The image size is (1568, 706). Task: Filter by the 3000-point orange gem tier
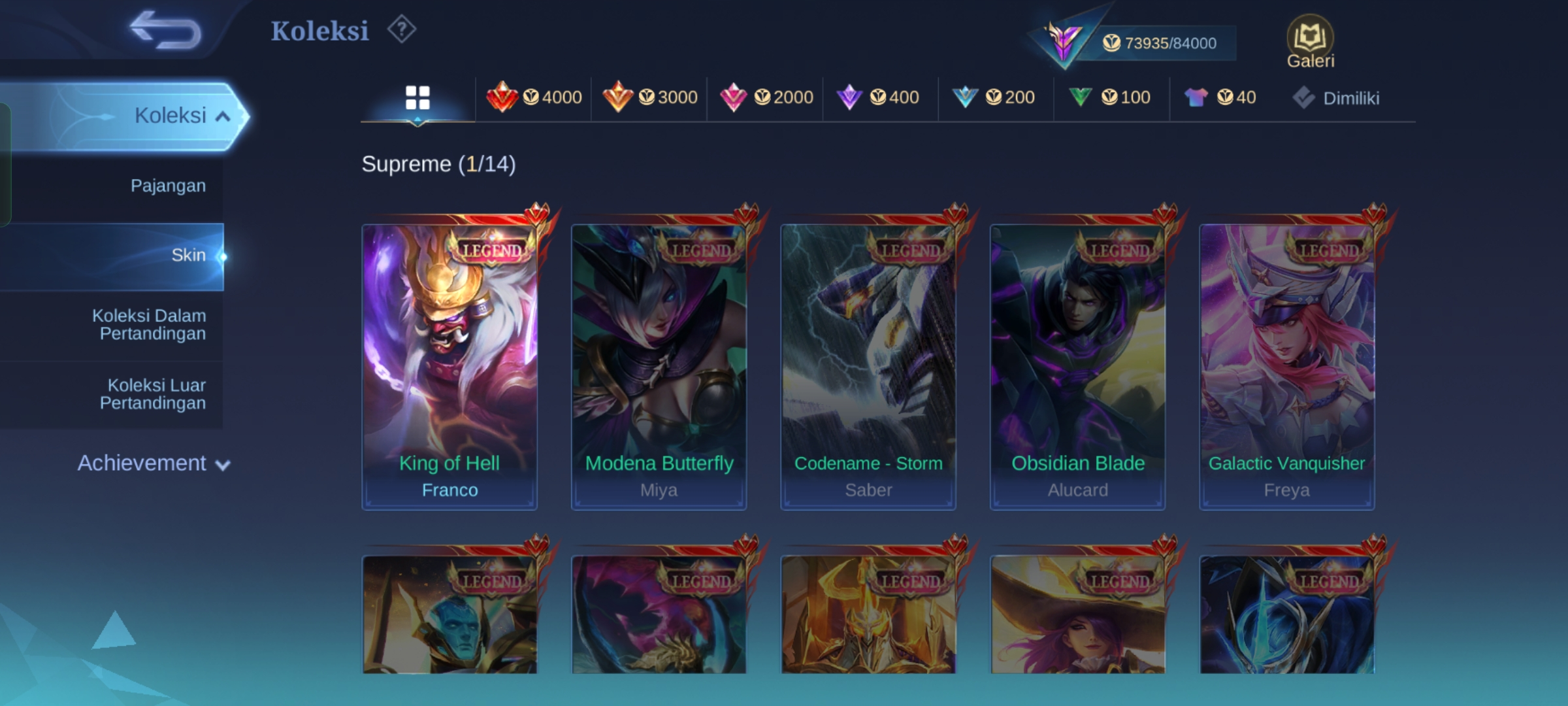(649, 97)
